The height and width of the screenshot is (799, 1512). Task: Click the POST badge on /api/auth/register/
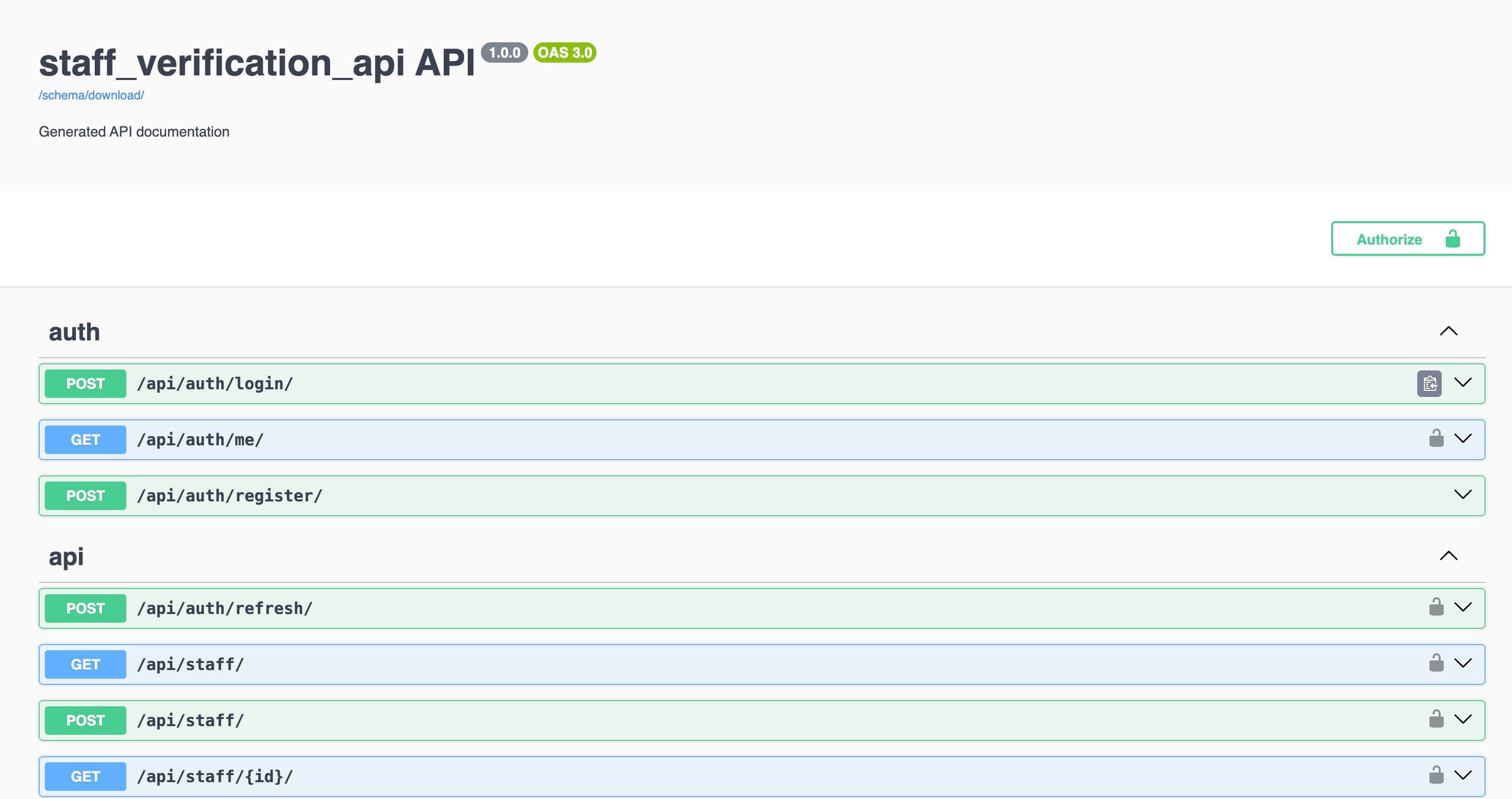[85, 495]
